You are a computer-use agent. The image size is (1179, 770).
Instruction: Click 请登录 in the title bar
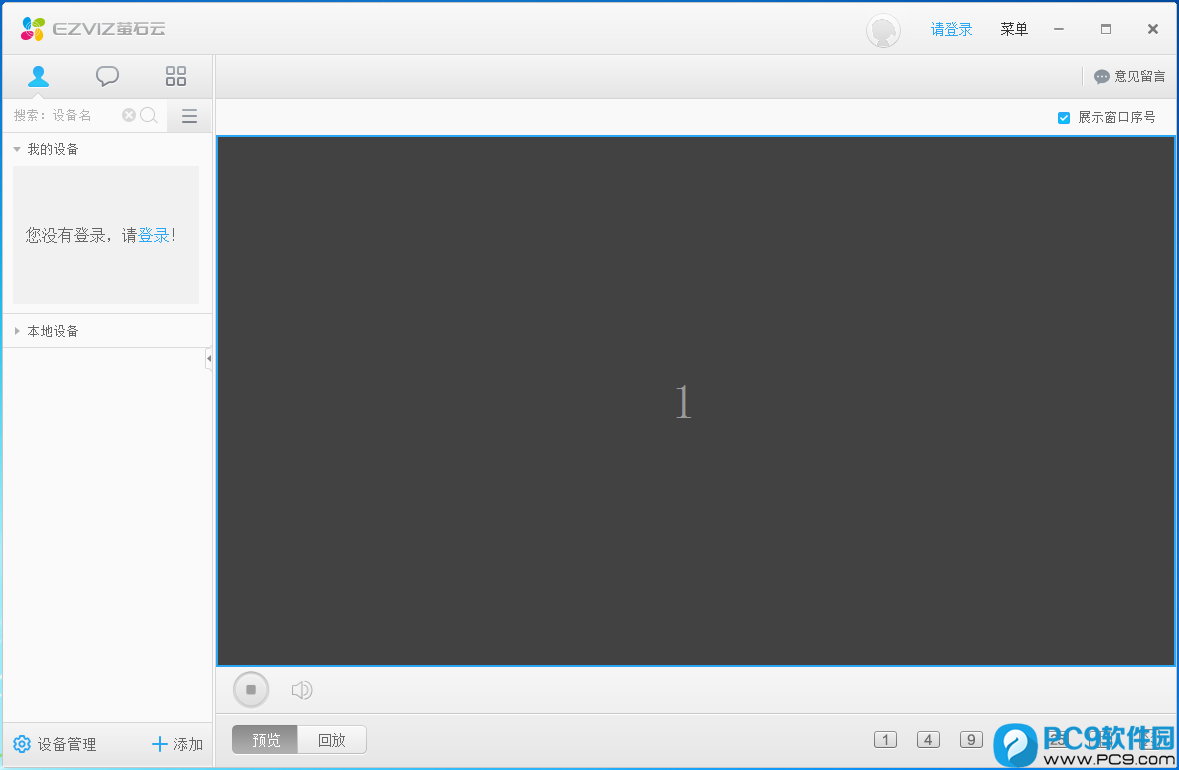click(951, 29)
